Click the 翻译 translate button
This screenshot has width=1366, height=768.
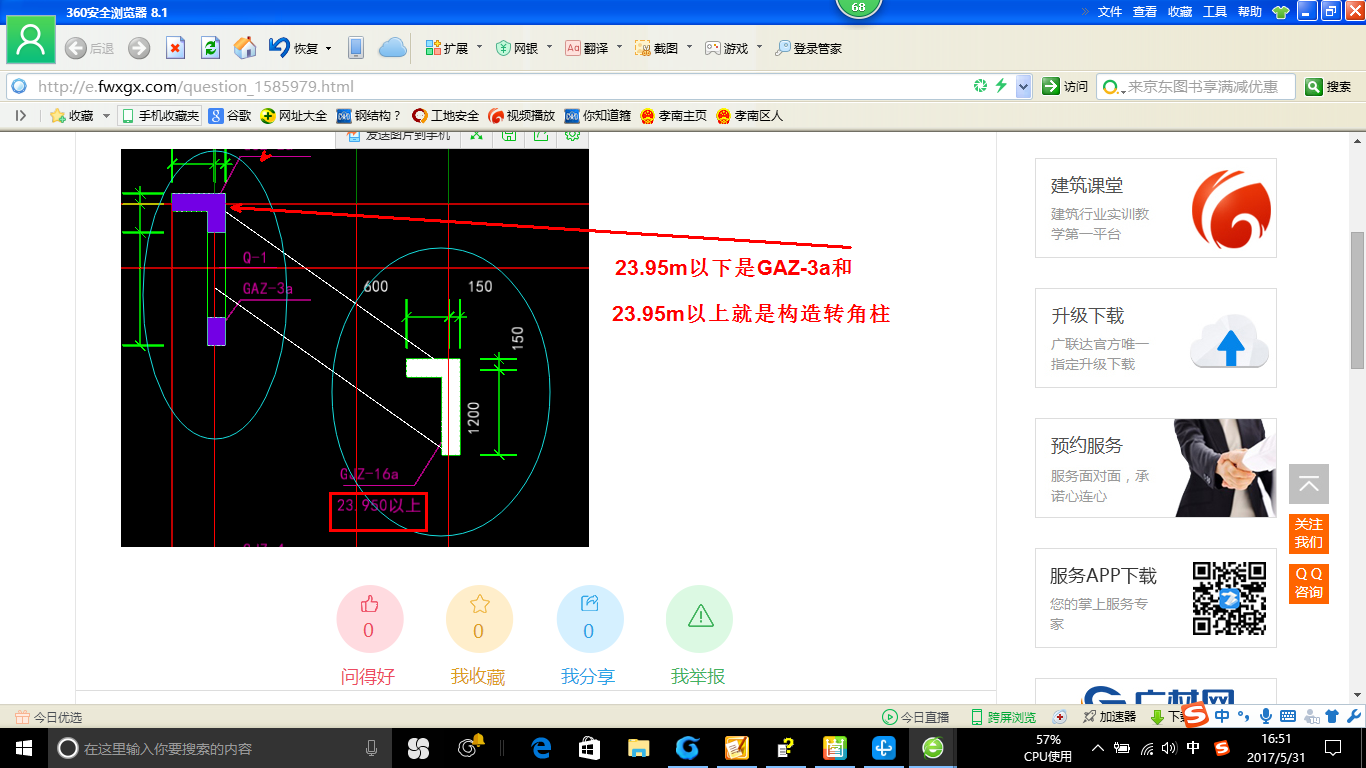point(587,48)
